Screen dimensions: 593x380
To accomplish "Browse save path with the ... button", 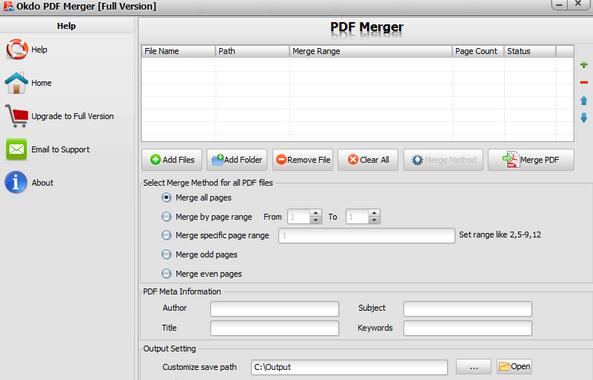I will (x=473, y=367).
